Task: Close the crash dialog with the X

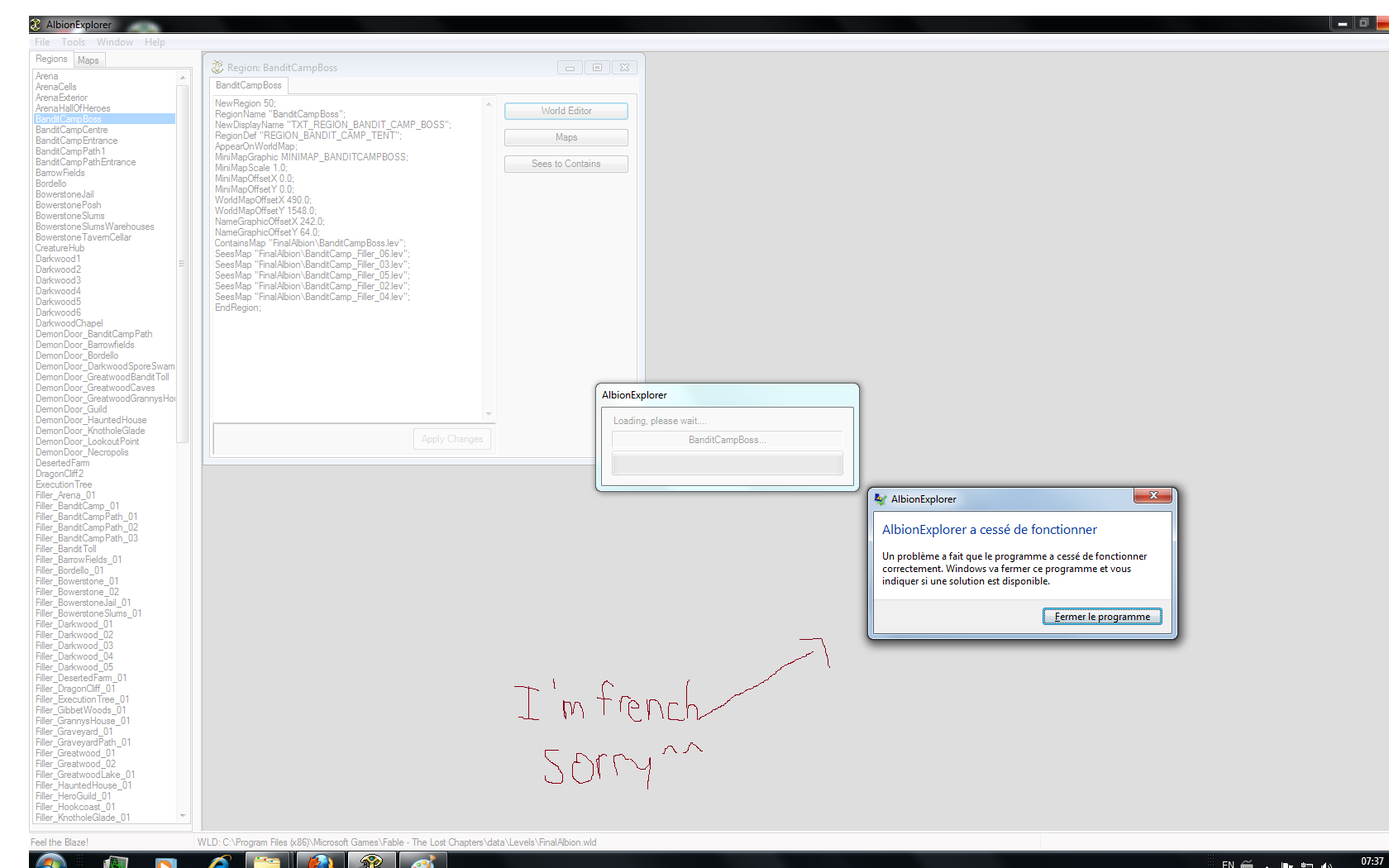Action: [x=1153, y=495]
